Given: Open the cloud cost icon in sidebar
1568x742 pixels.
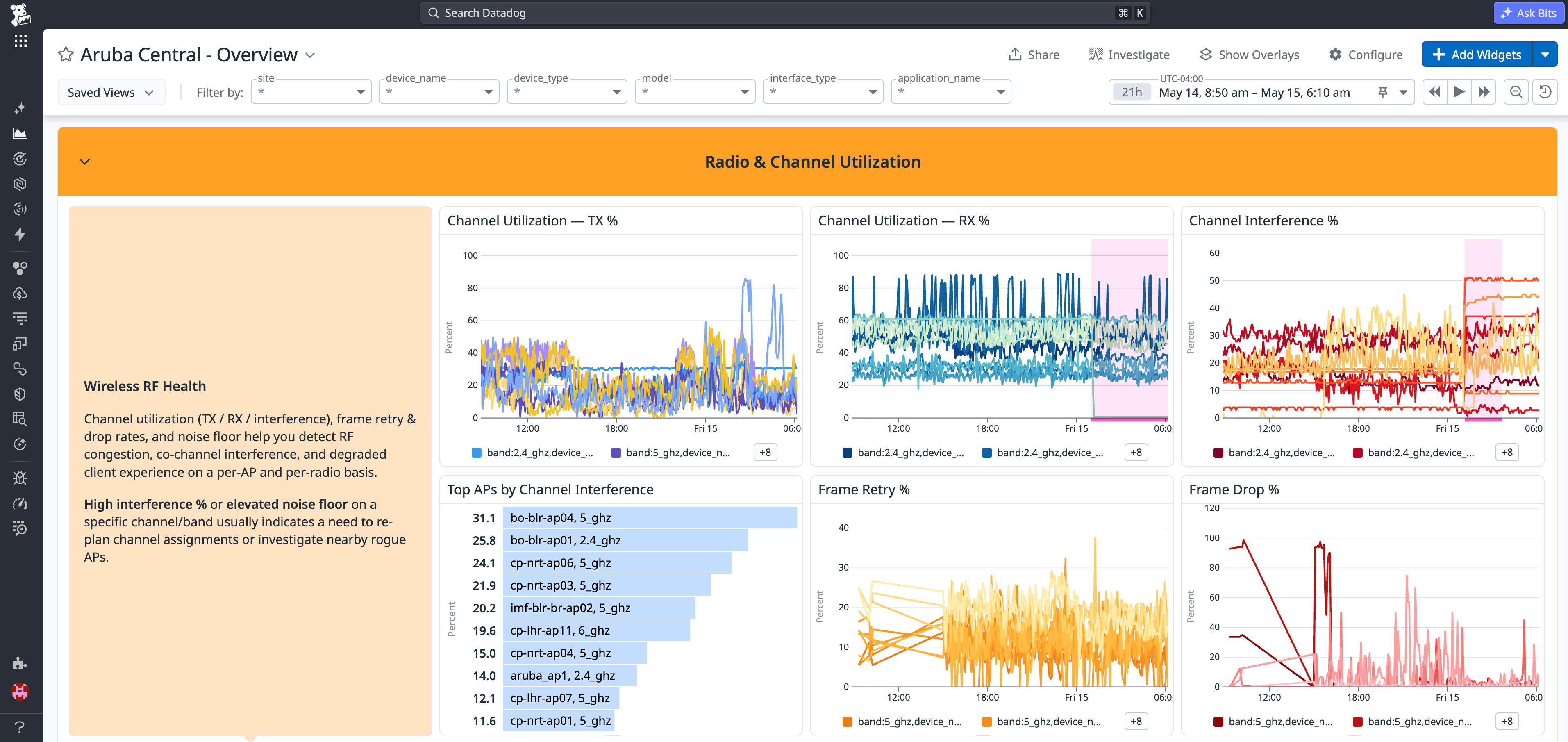Looking at the screenshot, I should pos(20,294).
